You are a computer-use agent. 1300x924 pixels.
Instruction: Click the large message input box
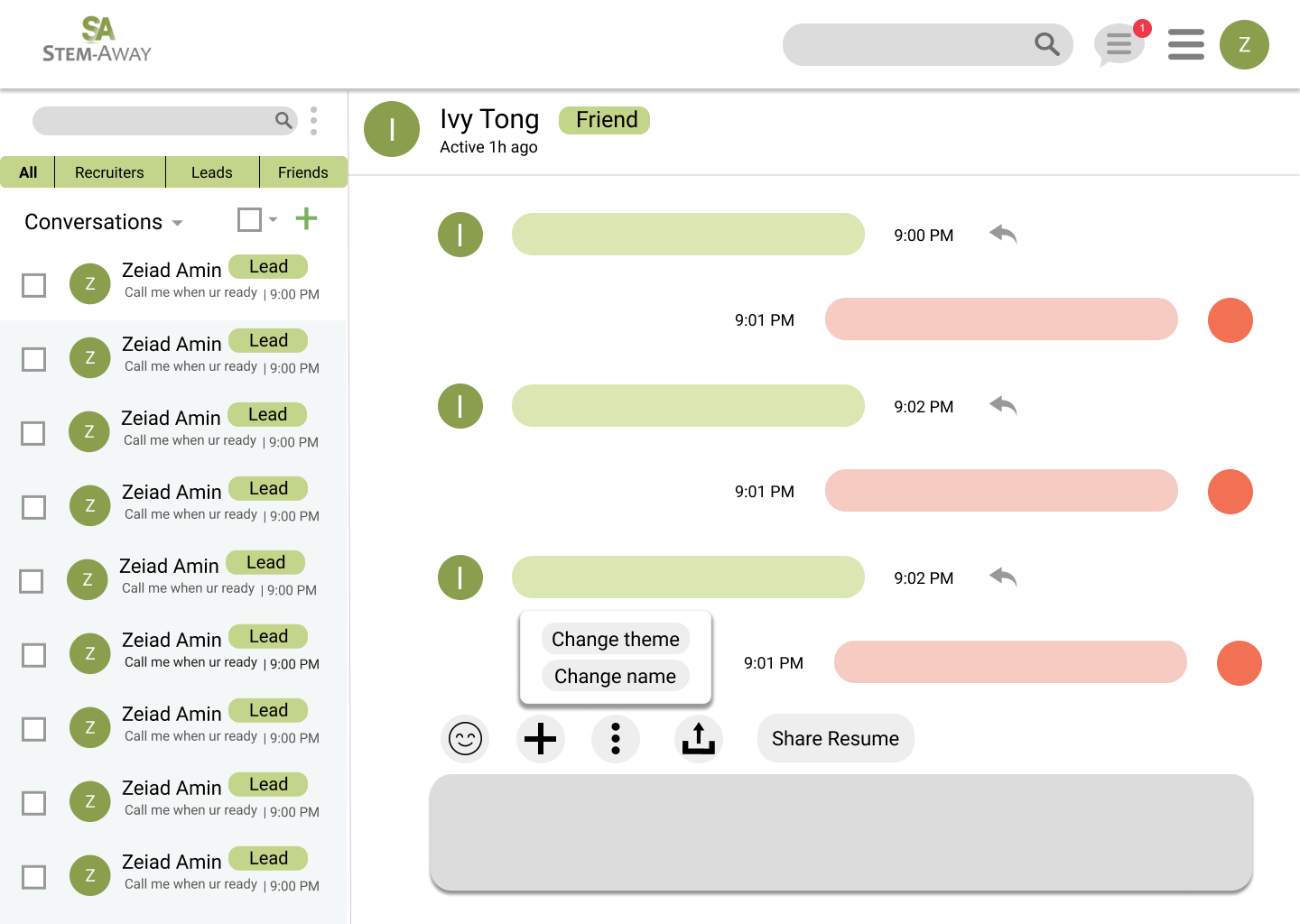840,832
